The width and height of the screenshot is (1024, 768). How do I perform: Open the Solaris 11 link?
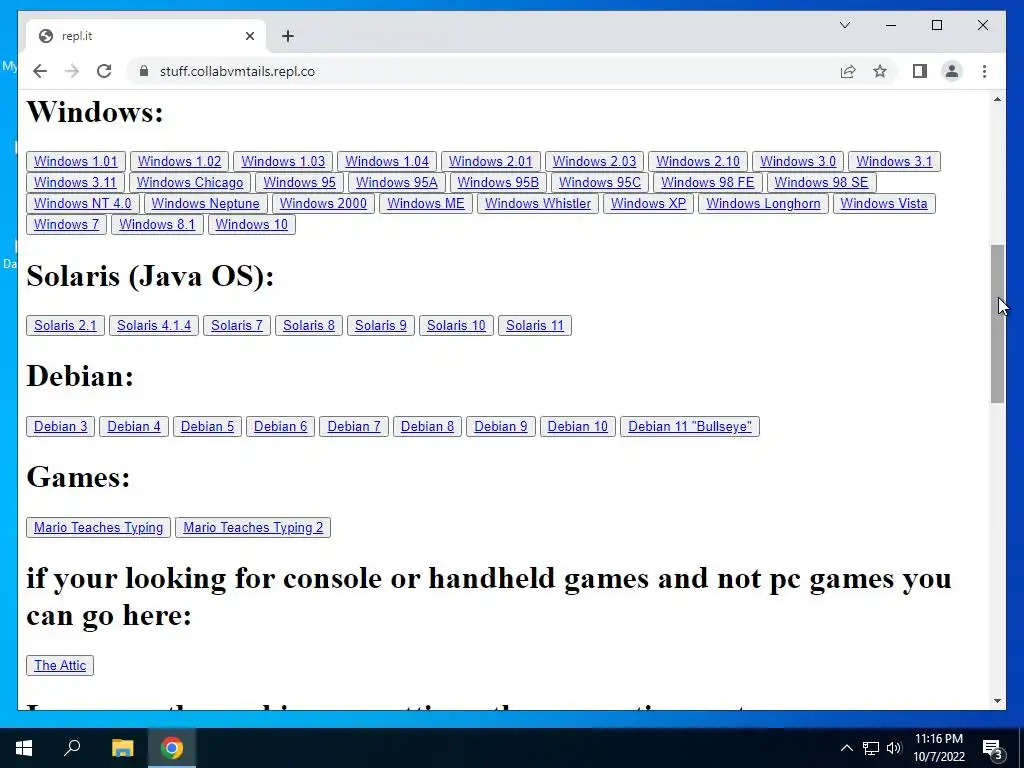coord(535,325)
